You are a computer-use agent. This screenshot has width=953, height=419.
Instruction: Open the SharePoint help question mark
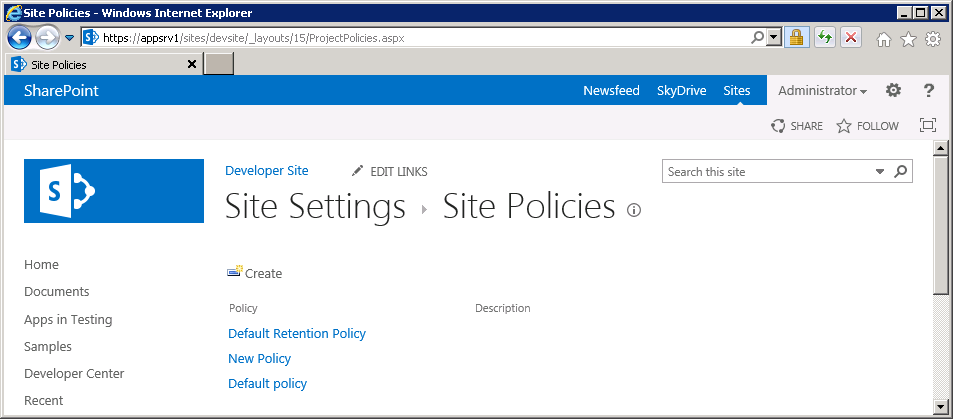pos(928,91)
